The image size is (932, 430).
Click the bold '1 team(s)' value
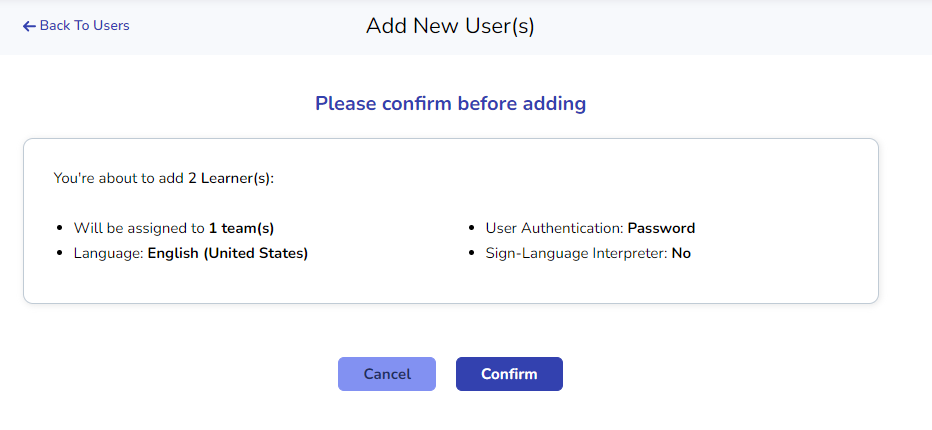point(241,228)
